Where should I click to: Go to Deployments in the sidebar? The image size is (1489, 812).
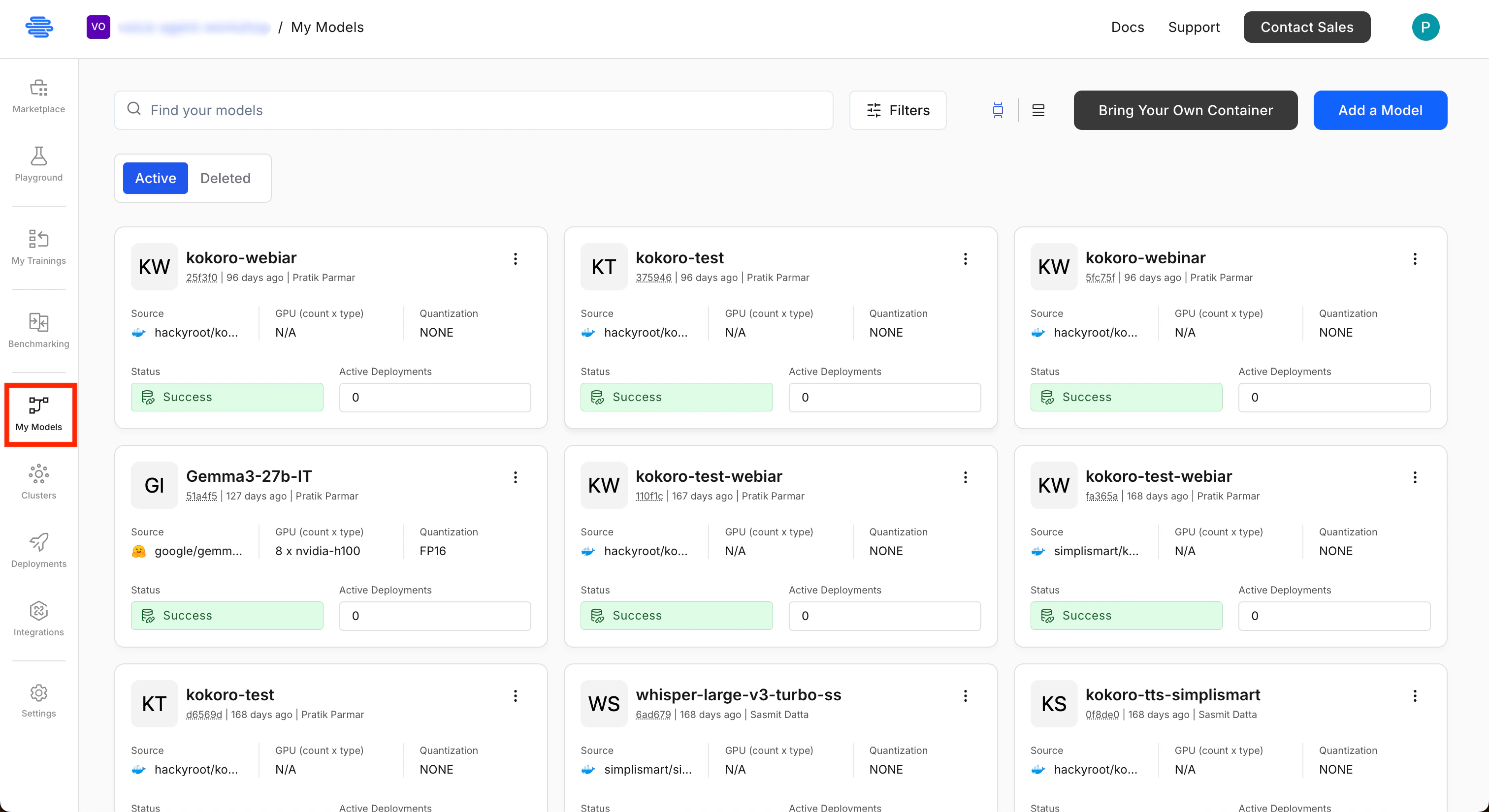(x=39, y=551)
